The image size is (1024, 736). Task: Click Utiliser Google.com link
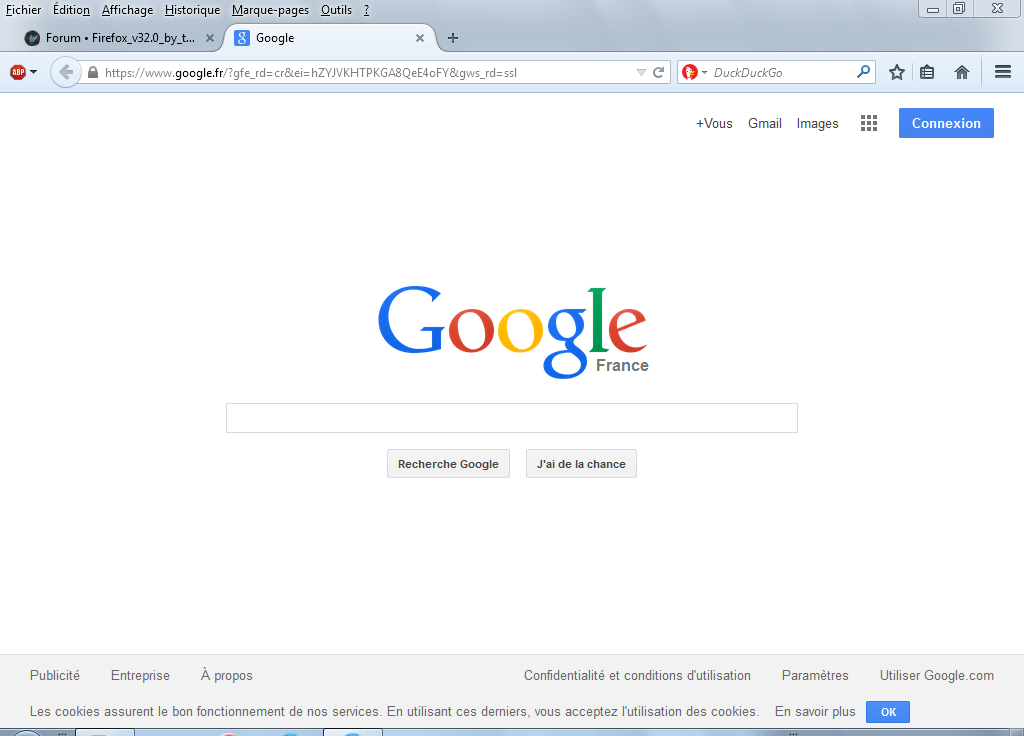click(936, 675)
